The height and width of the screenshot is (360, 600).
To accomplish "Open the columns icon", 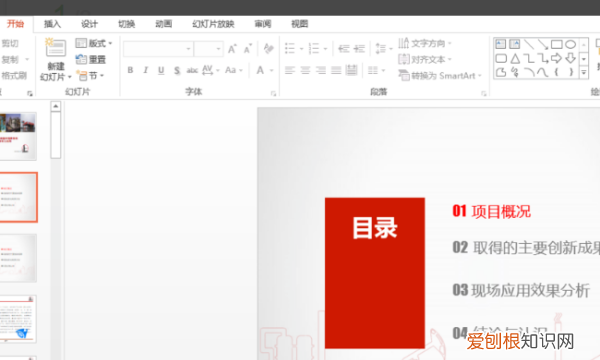I will click(x=373, y=70).
